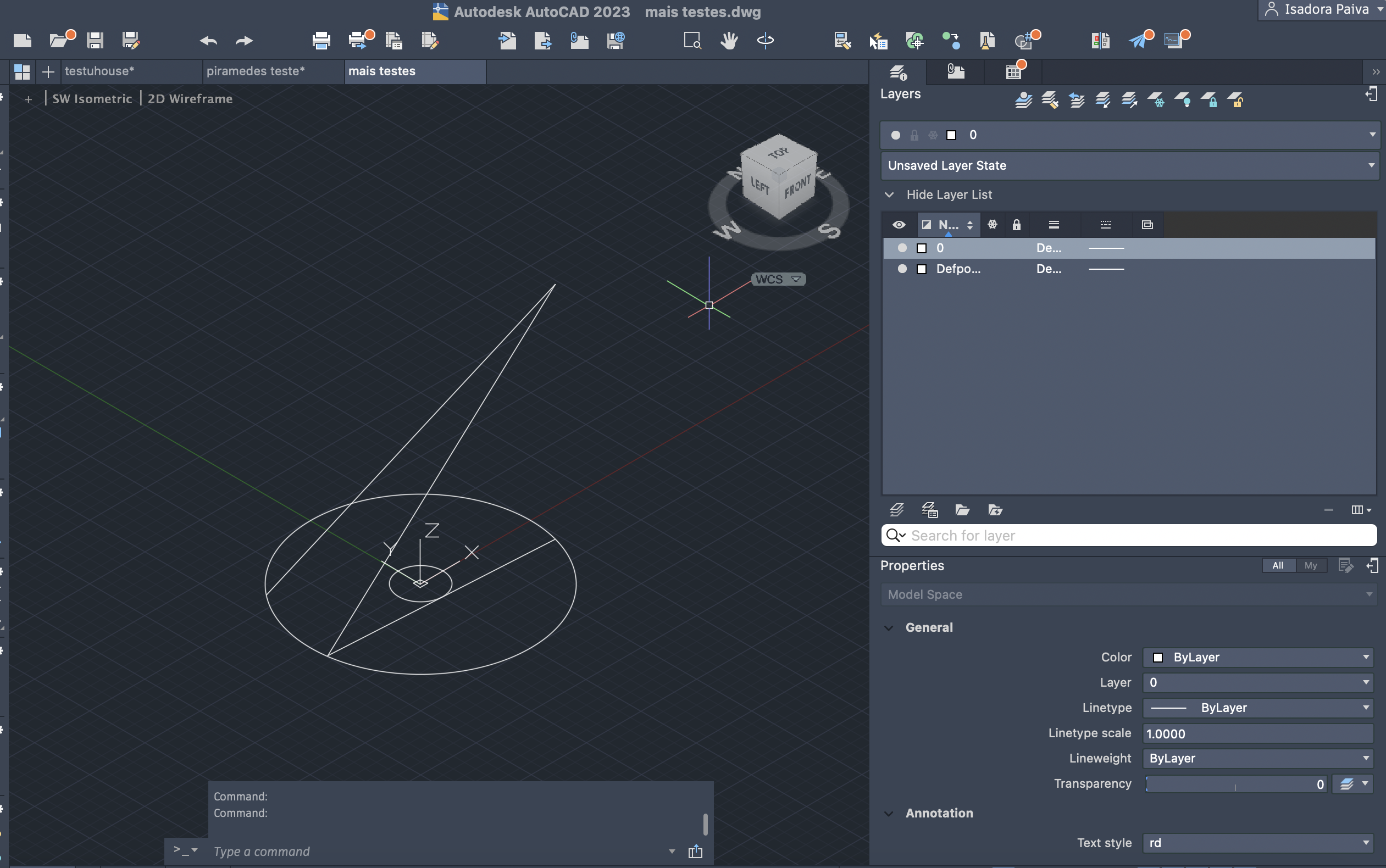Click the 2D Wireframe visual style label
Screen dimensions: 1386x868
click(190, 99)
